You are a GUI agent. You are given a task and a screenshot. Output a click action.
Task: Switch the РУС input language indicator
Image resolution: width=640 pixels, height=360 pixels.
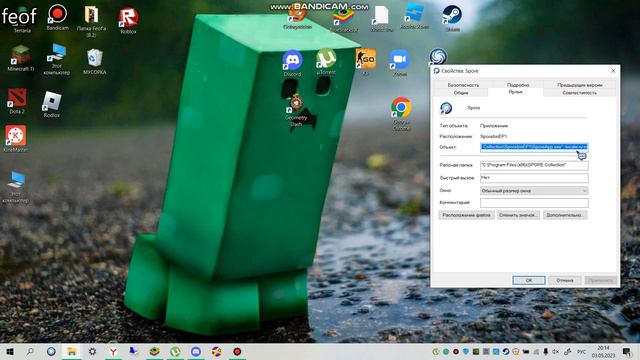(581, 351)
